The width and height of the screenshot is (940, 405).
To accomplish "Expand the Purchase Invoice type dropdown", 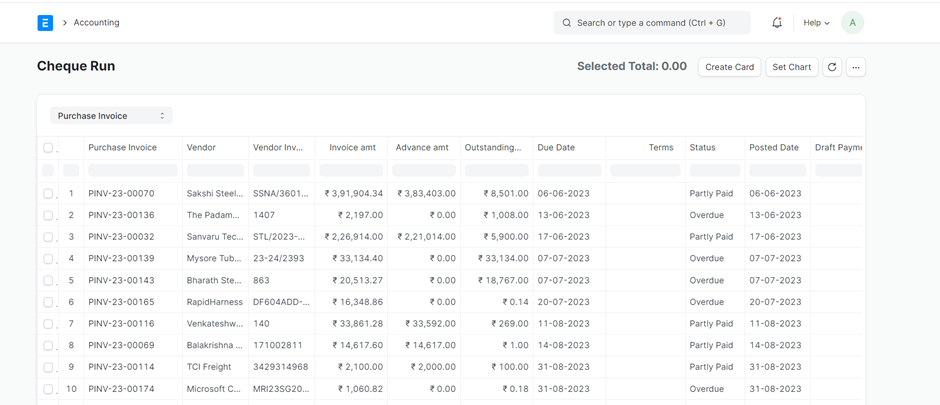I will click(x=111, y=116).
